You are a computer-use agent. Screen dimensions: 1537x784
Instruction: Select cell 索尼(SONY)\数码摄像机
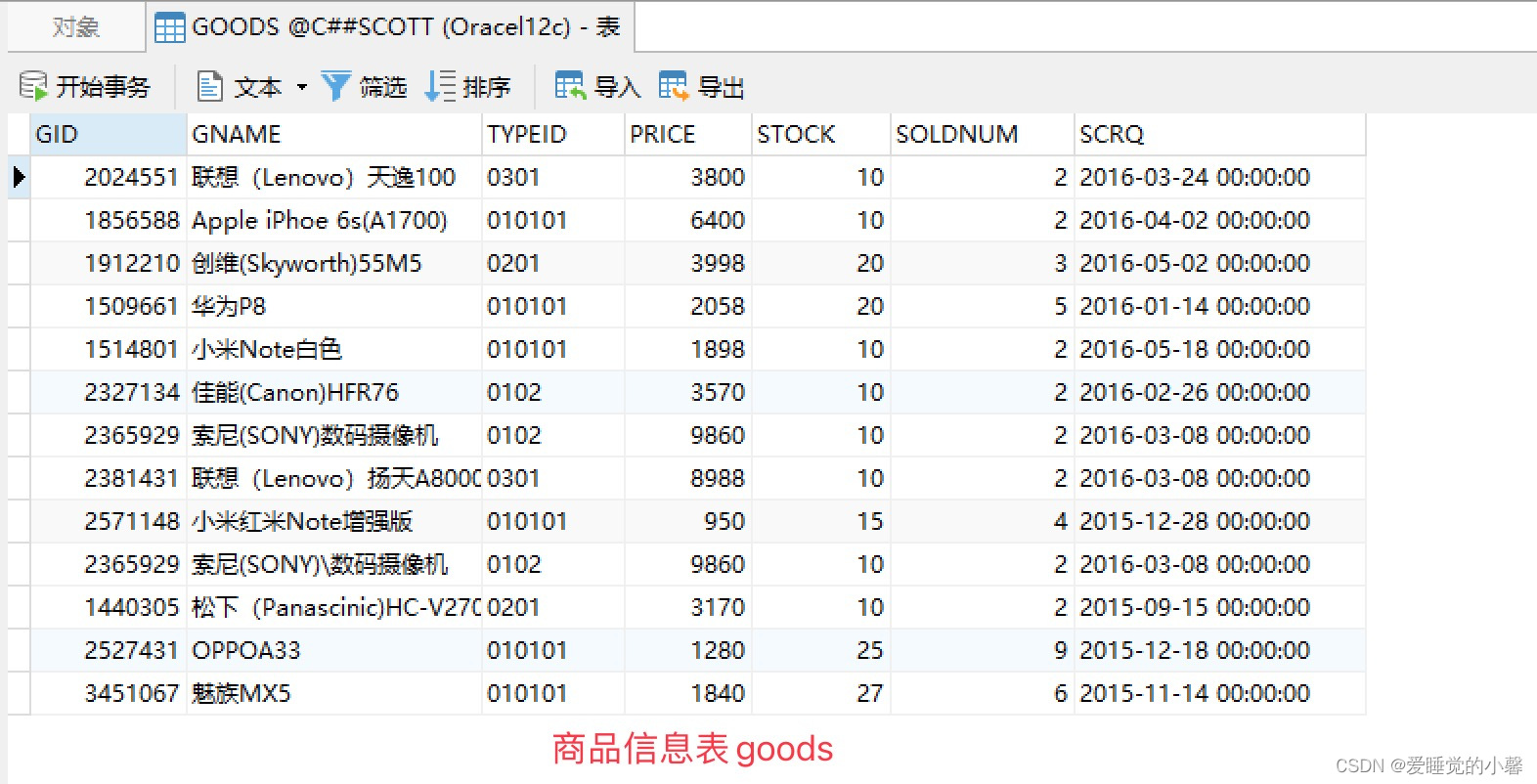pyautogui.click(x=334, y=564)
